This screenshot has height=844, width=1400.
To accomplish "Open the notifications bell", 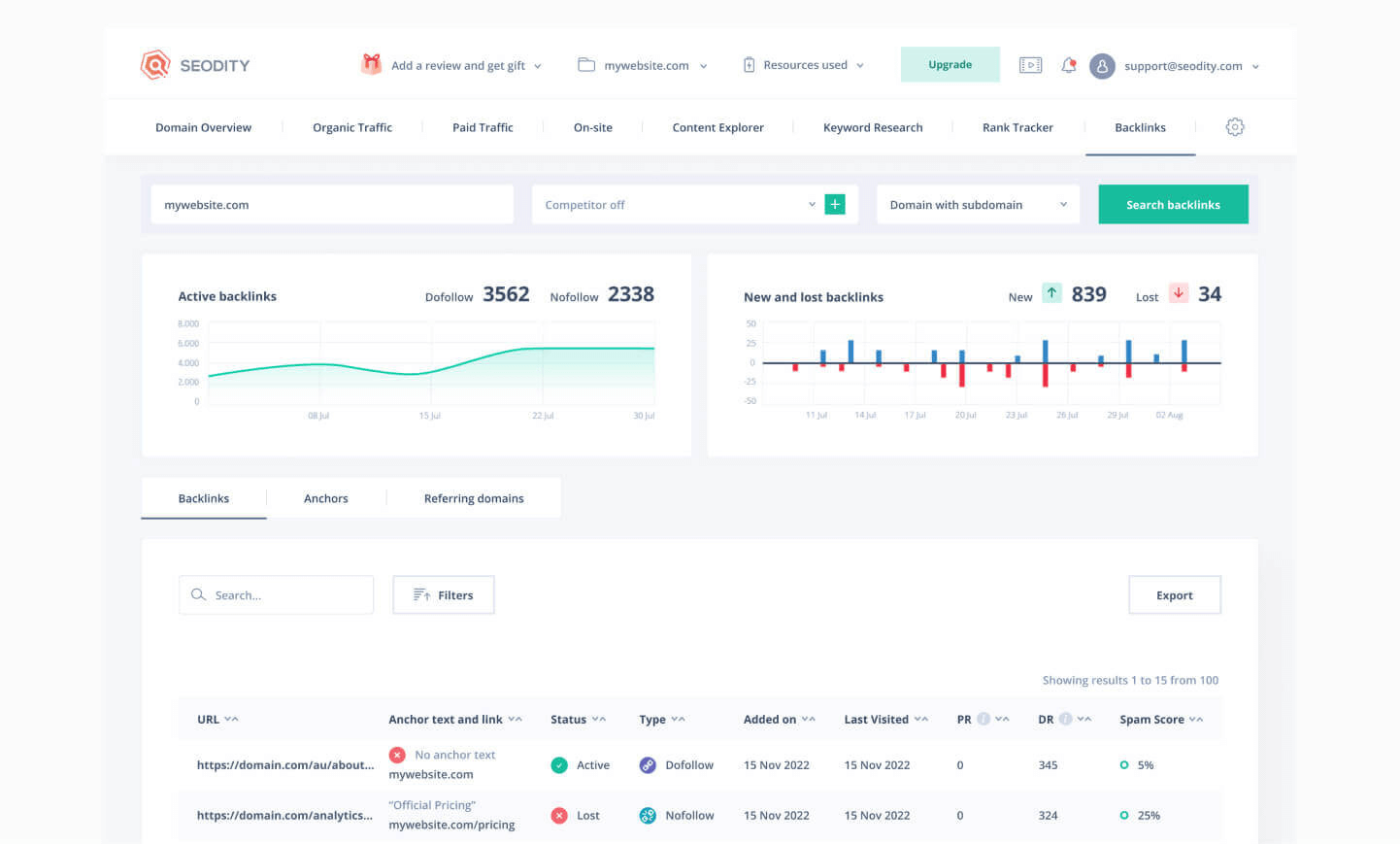I will [x=1068, y=65].
